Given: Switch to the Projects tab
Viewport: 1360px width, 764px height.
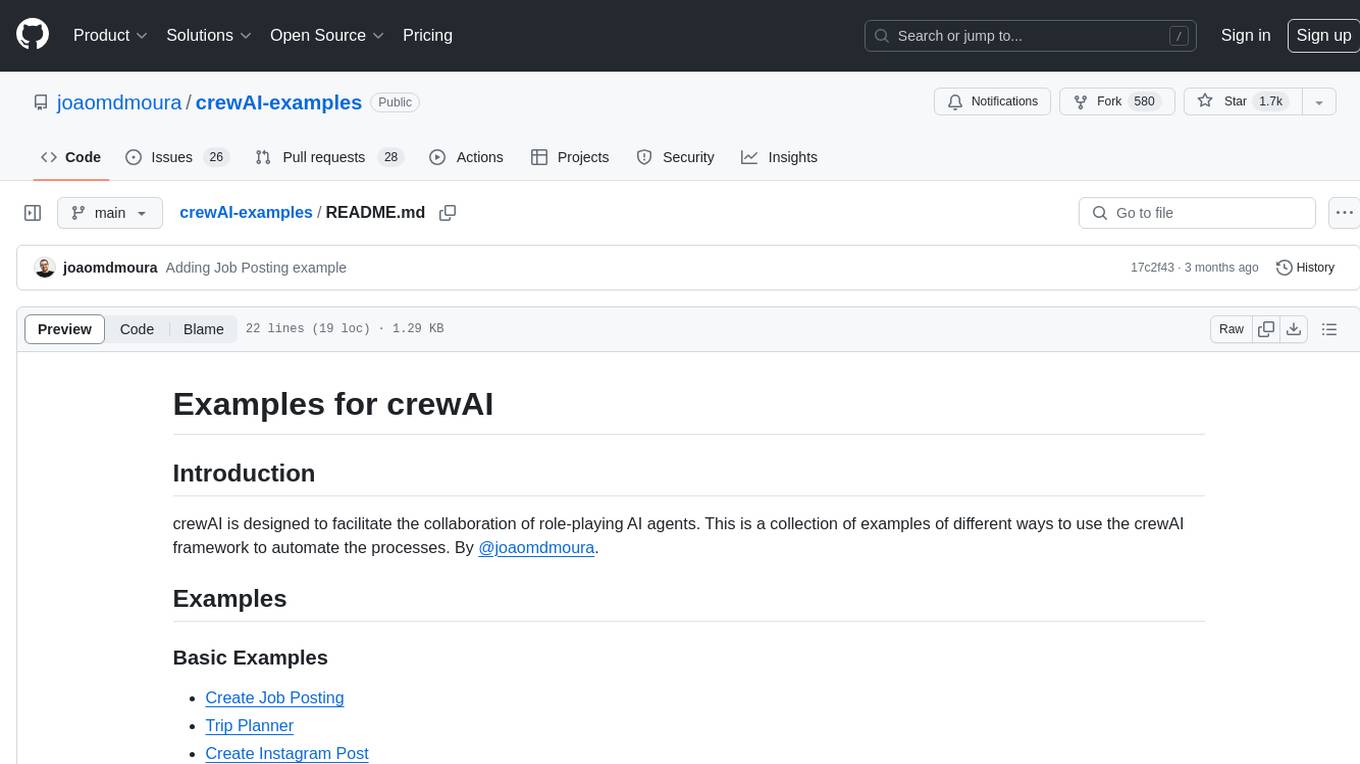Looking at the screenshot, I should [x=570, y=157].
